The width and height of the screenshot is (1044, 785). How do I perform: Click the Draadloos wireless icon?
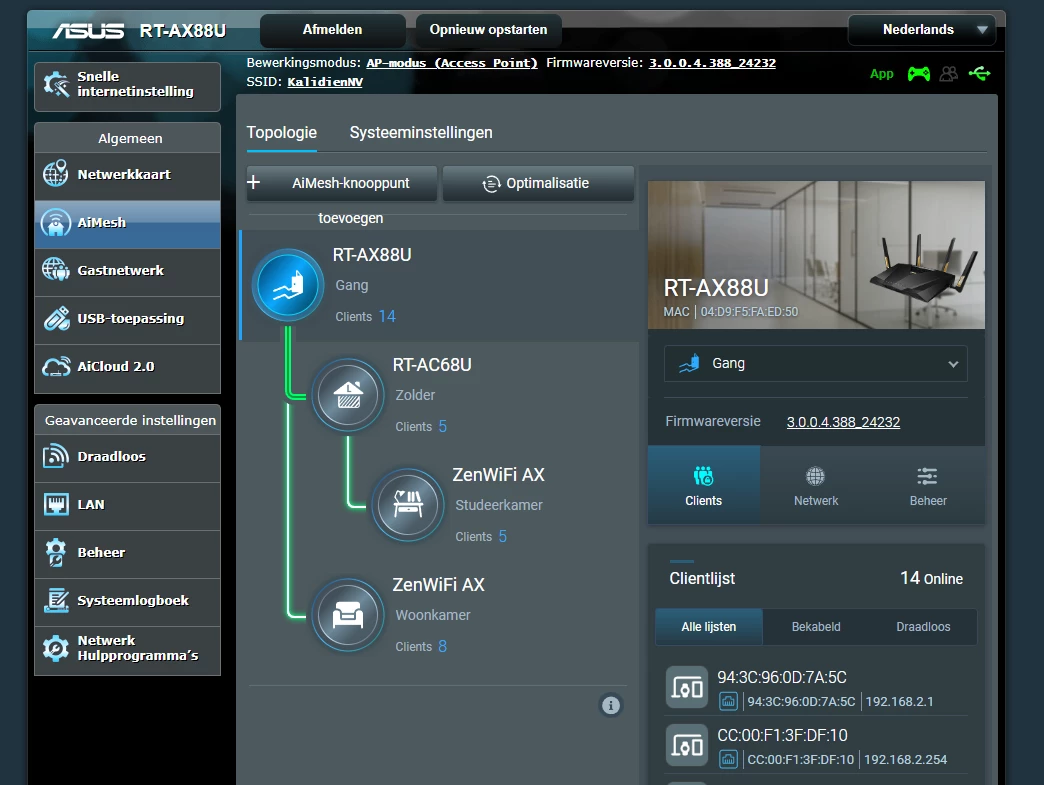click(x=56, y=456)
